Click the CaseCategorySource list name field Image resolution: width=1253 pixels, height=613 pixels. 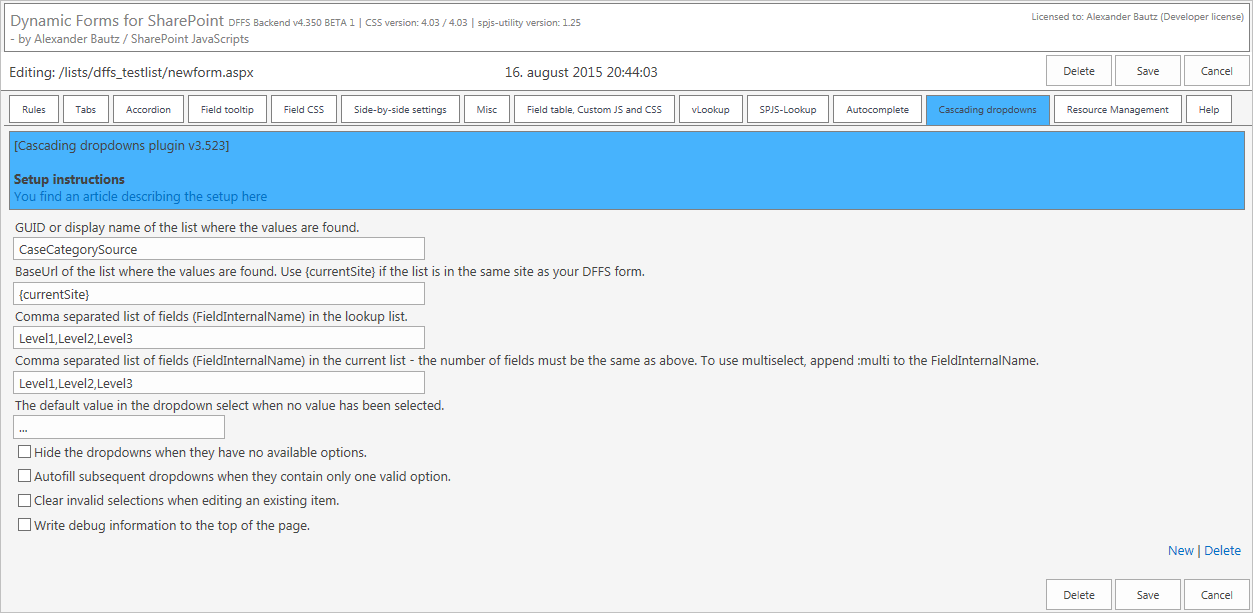click(x=219, y=248)
